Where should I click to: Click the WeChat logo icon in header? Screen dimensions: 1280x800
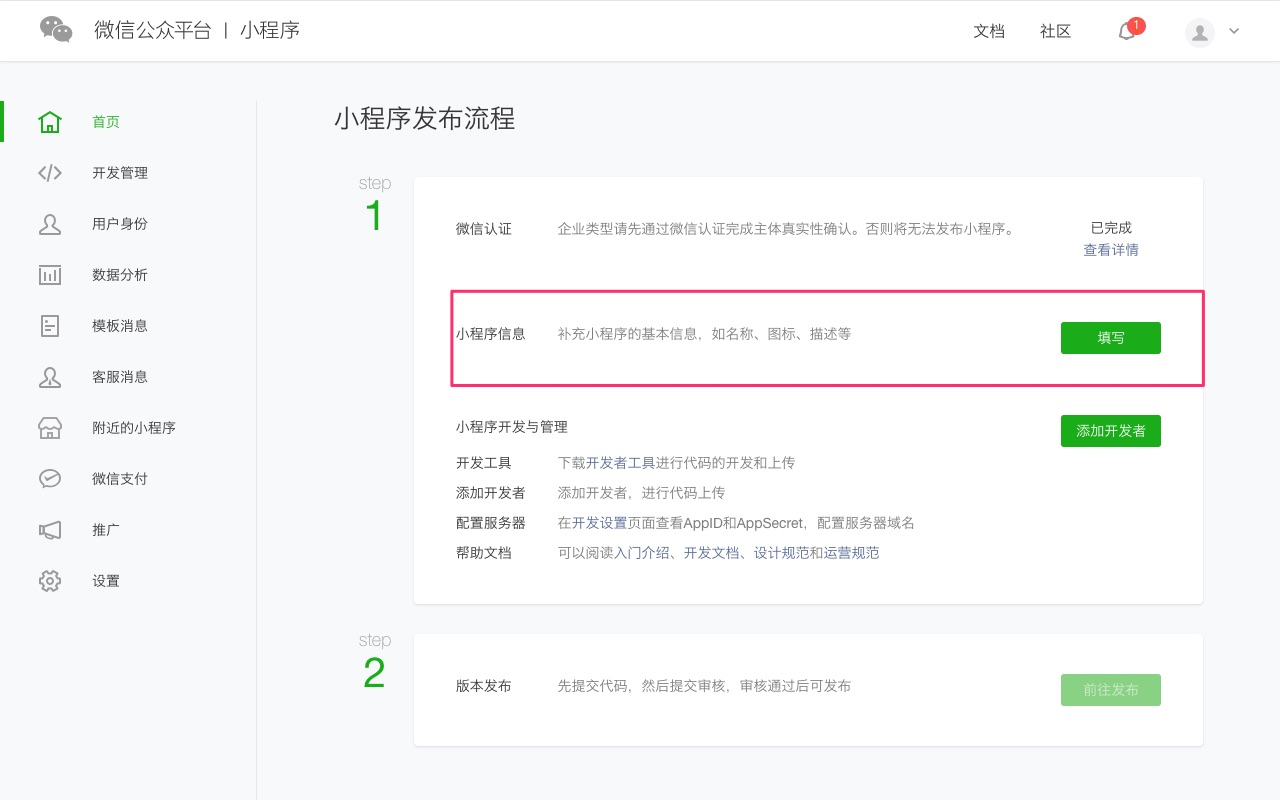pos(56,30)
